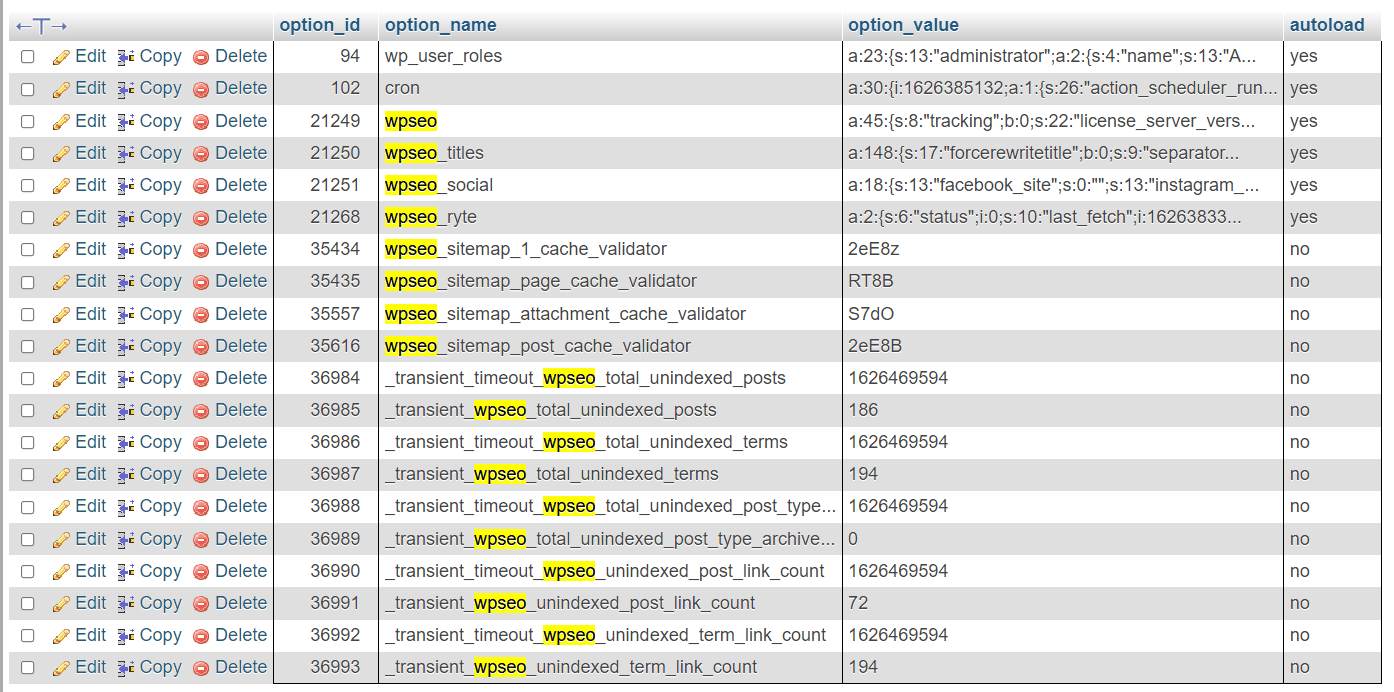Check the row checkbox for wp_user_roles

pyautogui.click(x=27, y=56)
